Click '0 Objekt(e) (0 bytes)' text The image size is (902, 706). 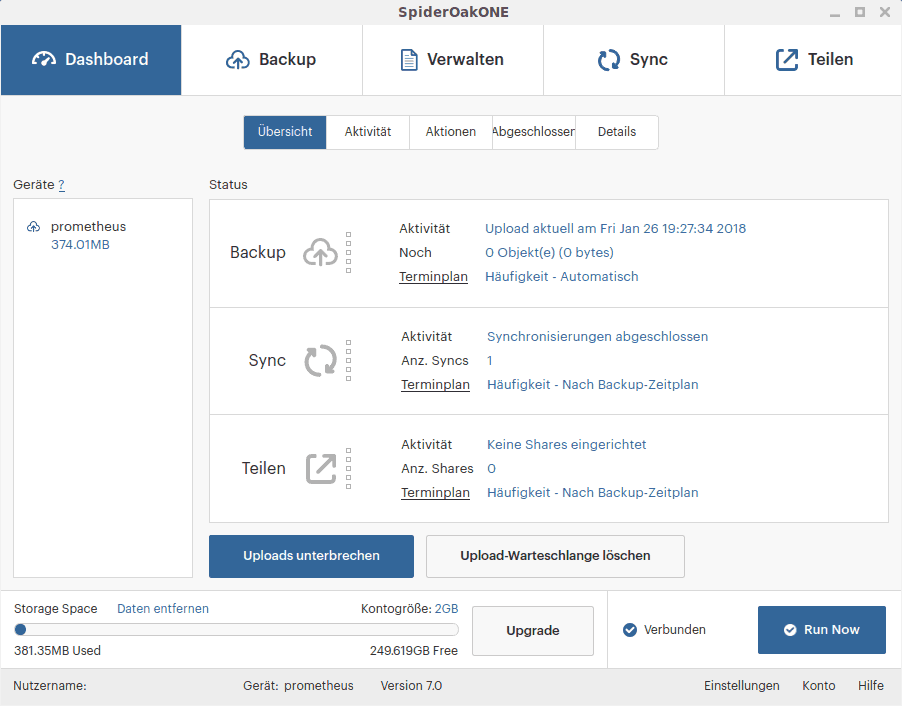[549, 253]
